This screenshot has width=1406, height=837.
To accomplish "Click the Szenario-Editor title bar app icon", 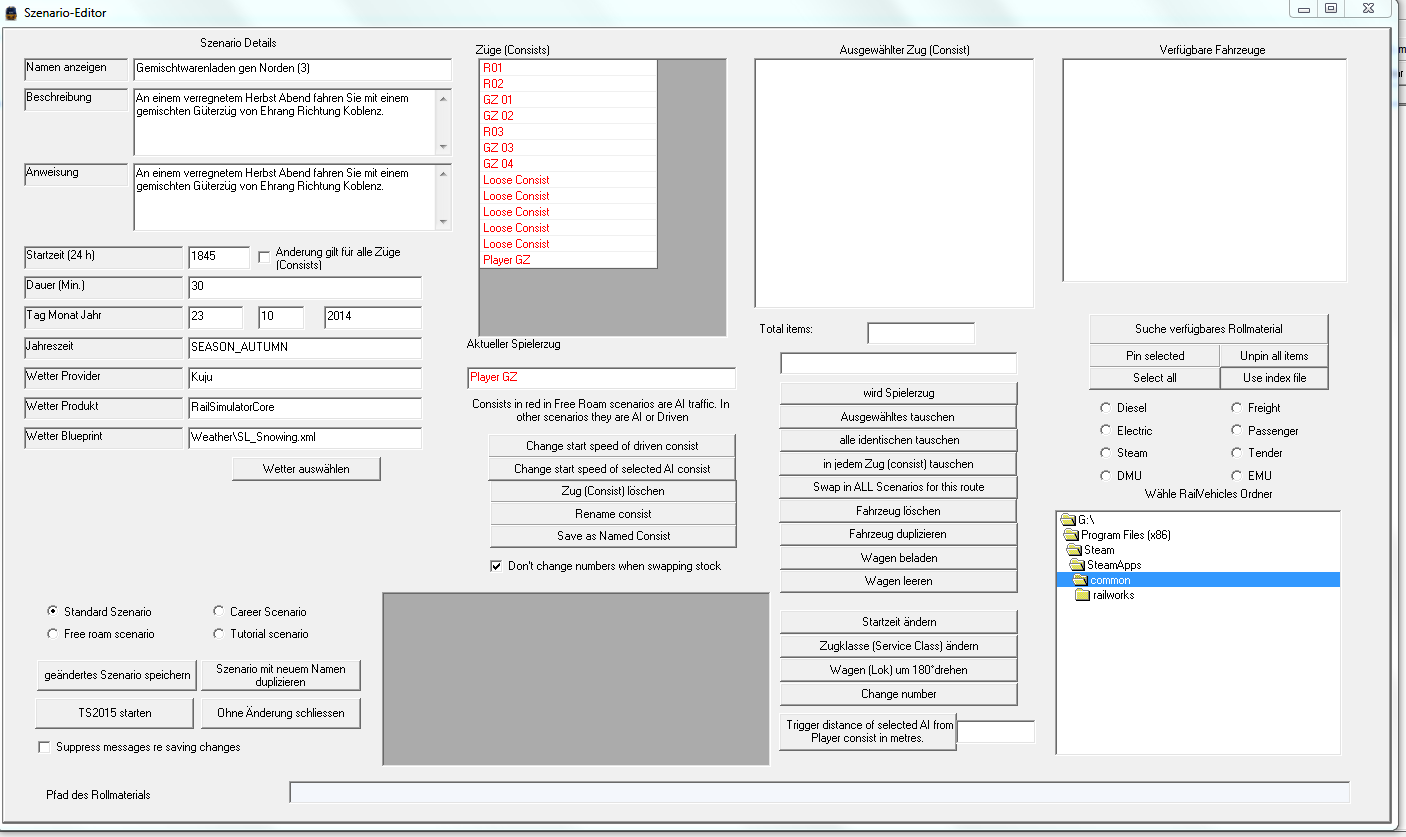I will (x=11, y=13).
